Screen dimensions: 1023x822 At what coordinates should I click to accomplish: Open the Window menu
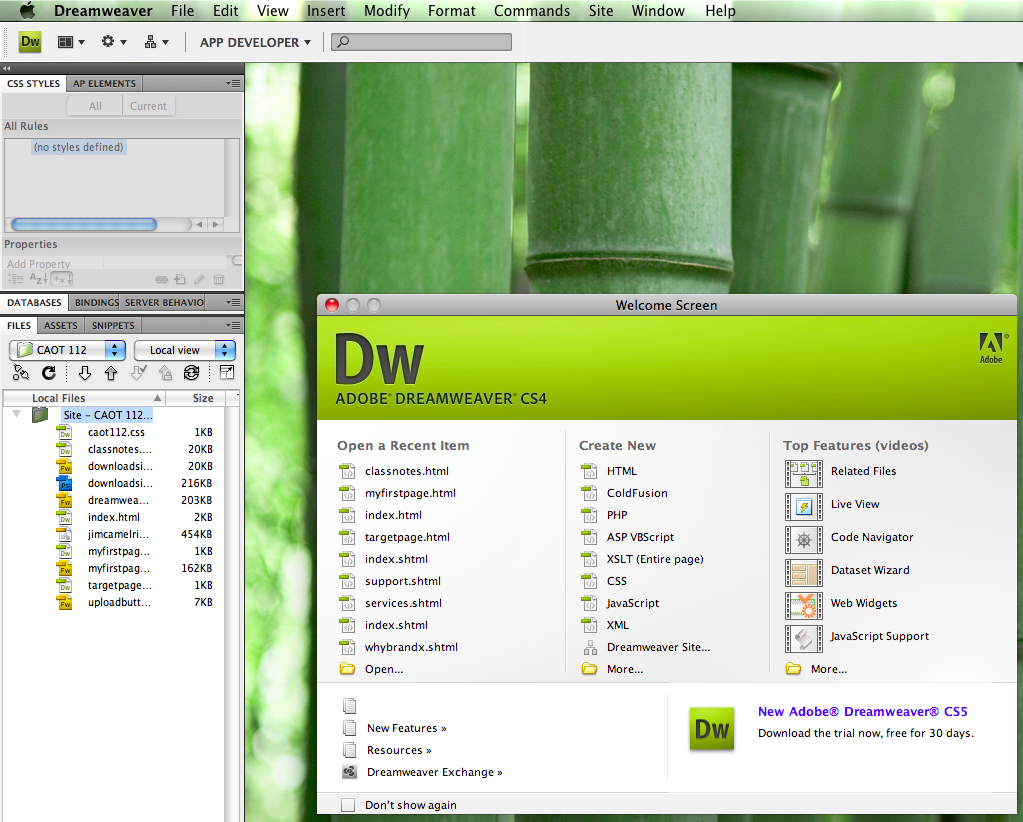pyautogui.click(x=658, y=11)
